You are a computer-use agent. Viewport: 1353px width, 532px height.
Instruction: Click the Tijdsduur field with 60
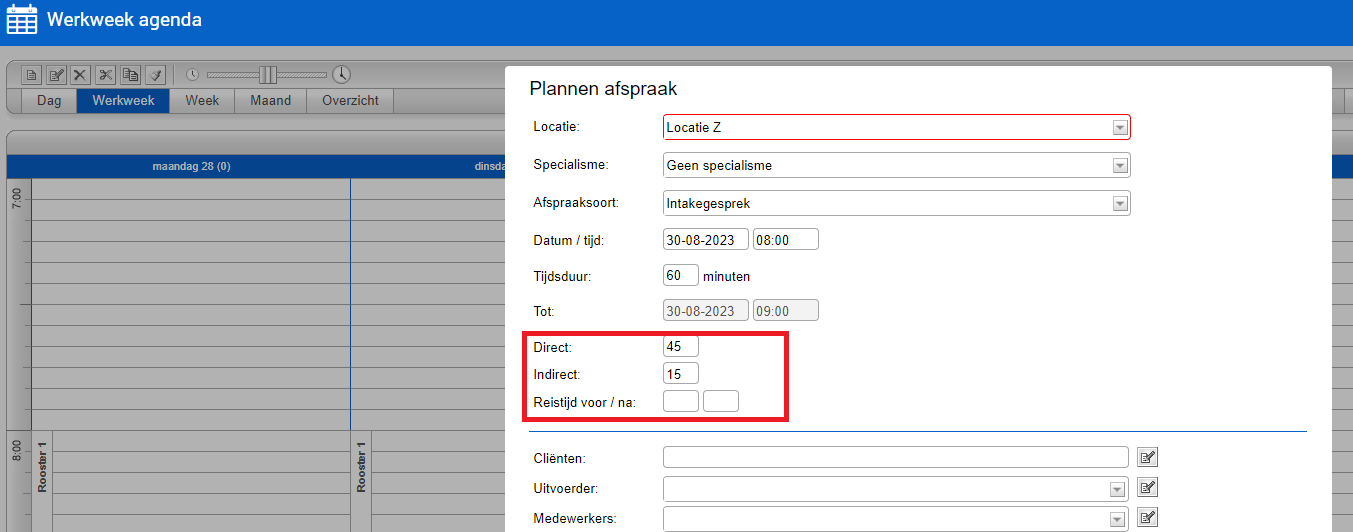tap(681, 275)
